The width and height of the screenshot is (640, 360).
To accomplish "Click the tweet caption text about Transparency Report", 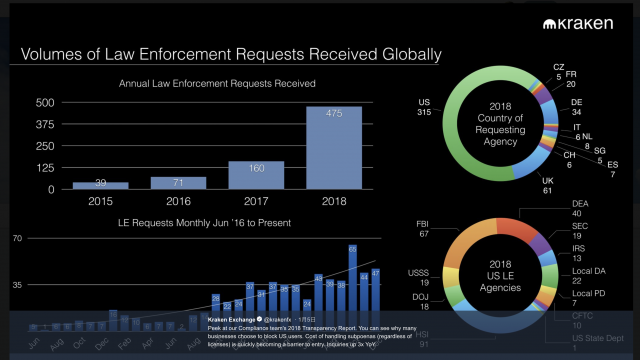I will click(312, 336).
